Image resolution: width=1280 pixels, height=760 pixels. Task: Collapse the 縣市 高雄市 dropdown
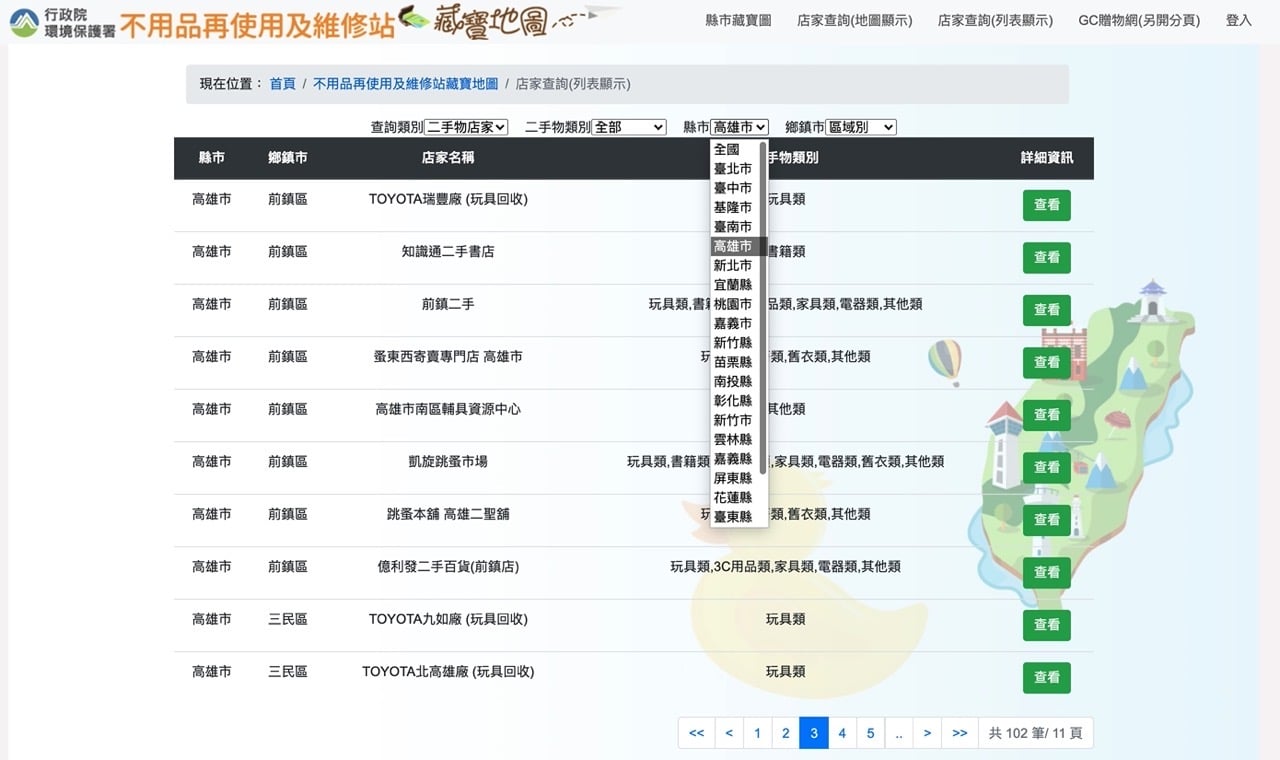[x=740, y=127]
